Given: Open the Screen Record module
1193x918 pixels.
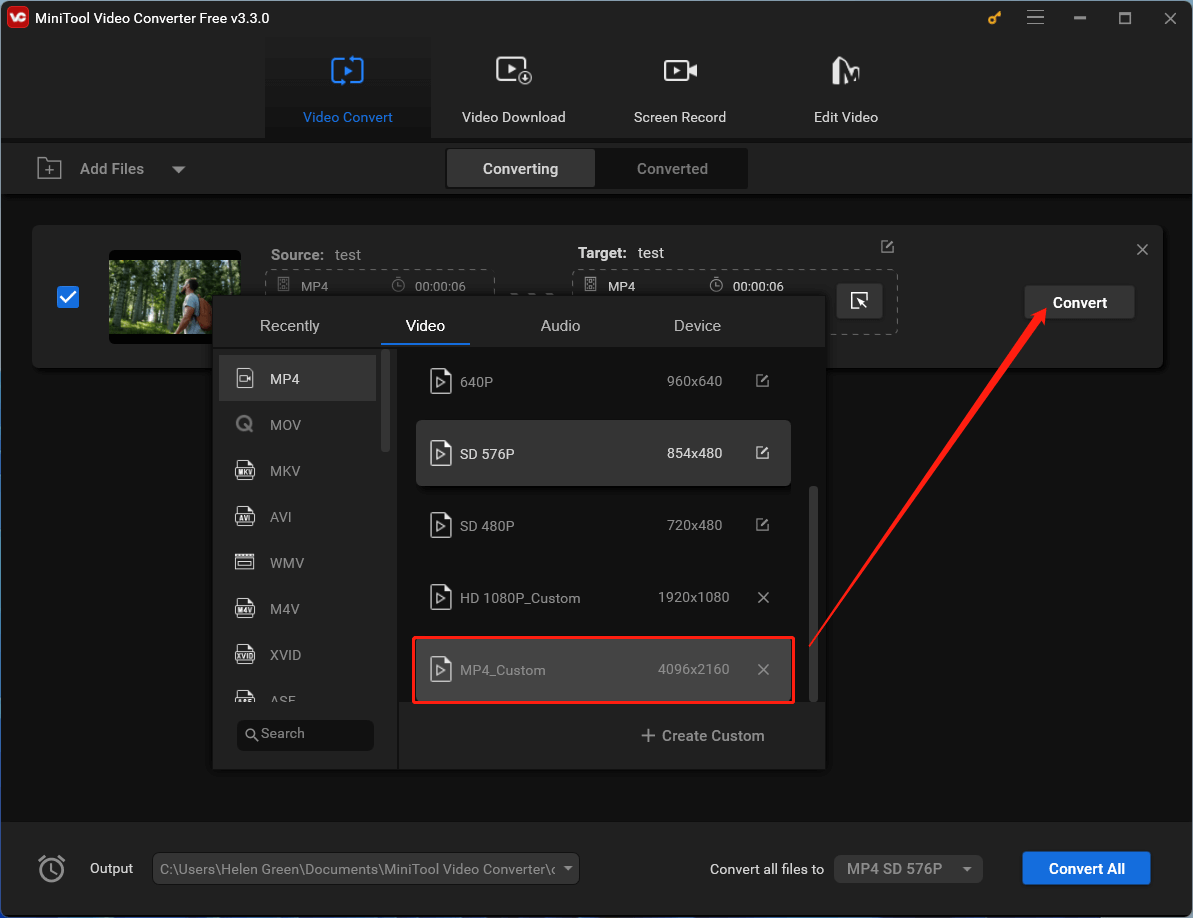Looking at the screenshot, I should 679,89.
